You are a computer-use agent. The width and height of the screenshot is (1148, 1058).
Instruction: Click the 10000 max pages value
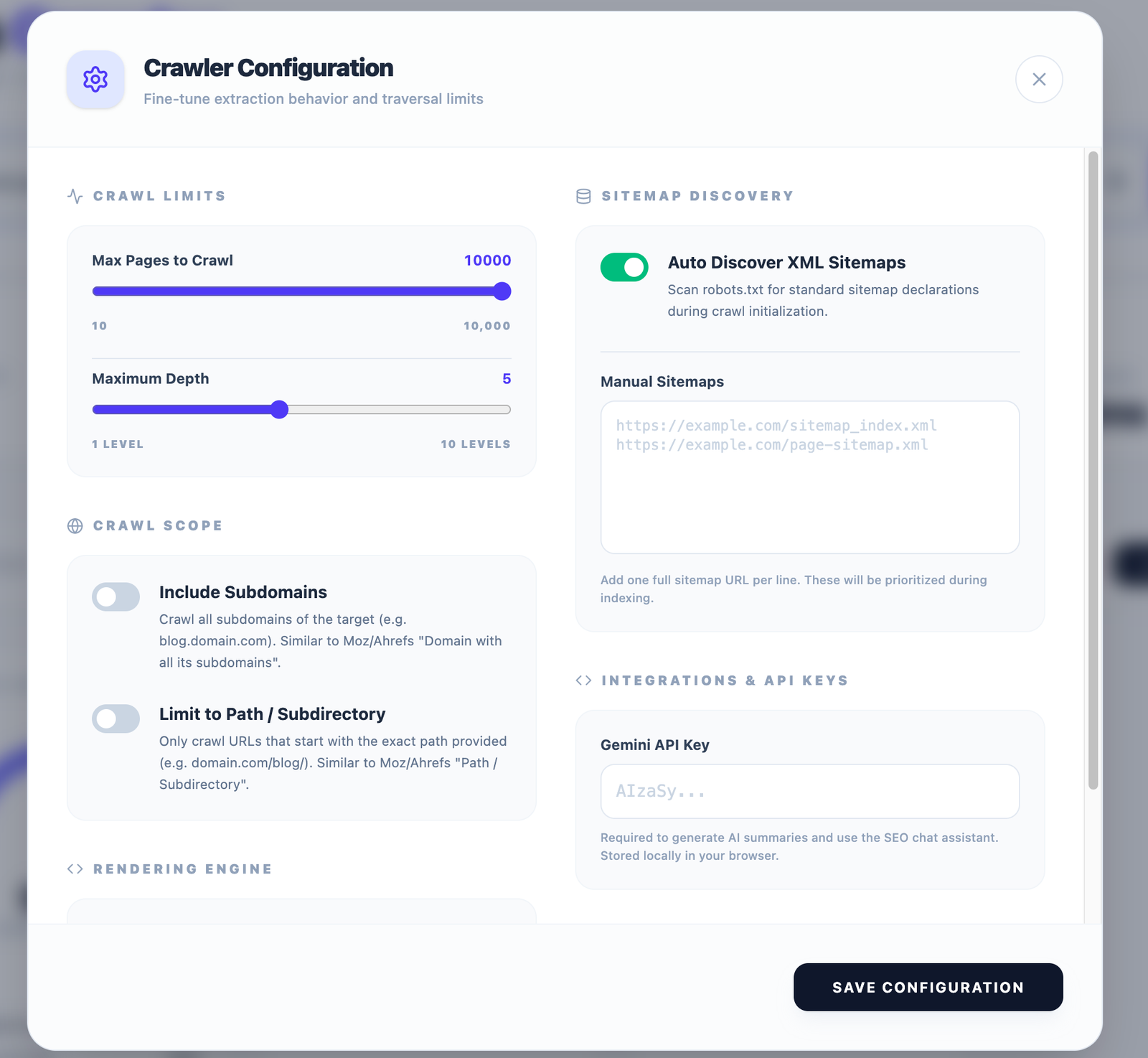488,261
